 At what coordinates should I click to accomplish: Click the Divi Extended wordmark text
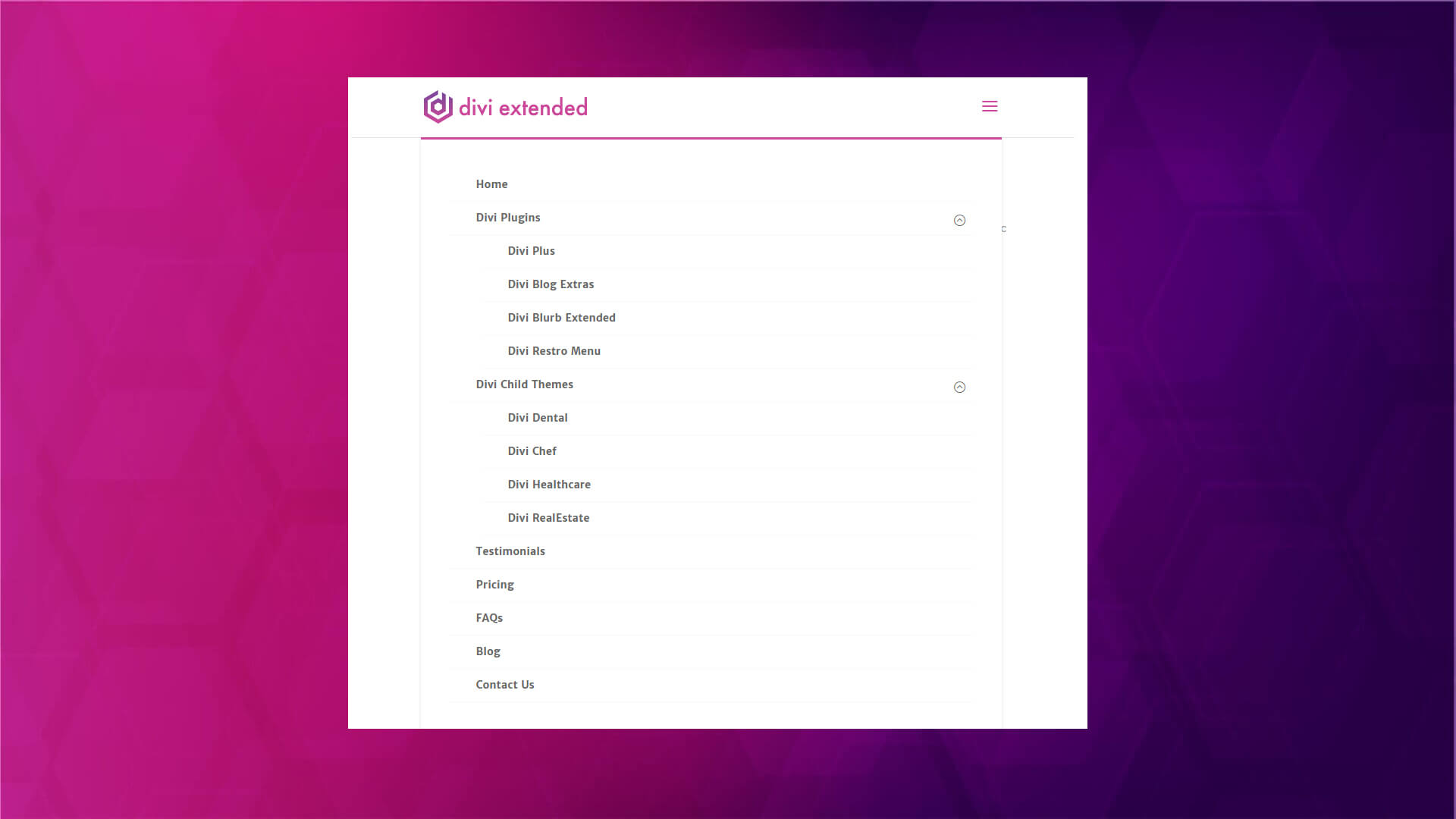(x=522, y=107)
